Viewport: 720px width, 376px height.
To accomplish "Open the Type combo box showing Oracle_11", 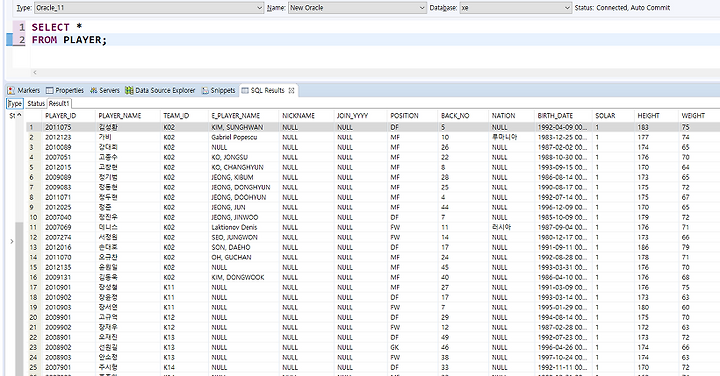I will 149,8.
